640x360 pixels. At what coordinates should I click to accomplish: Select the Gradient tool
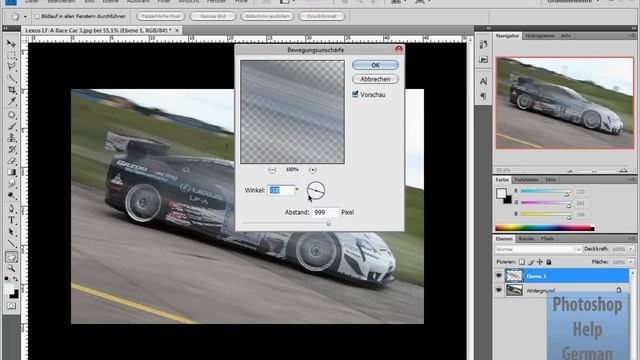11,172
